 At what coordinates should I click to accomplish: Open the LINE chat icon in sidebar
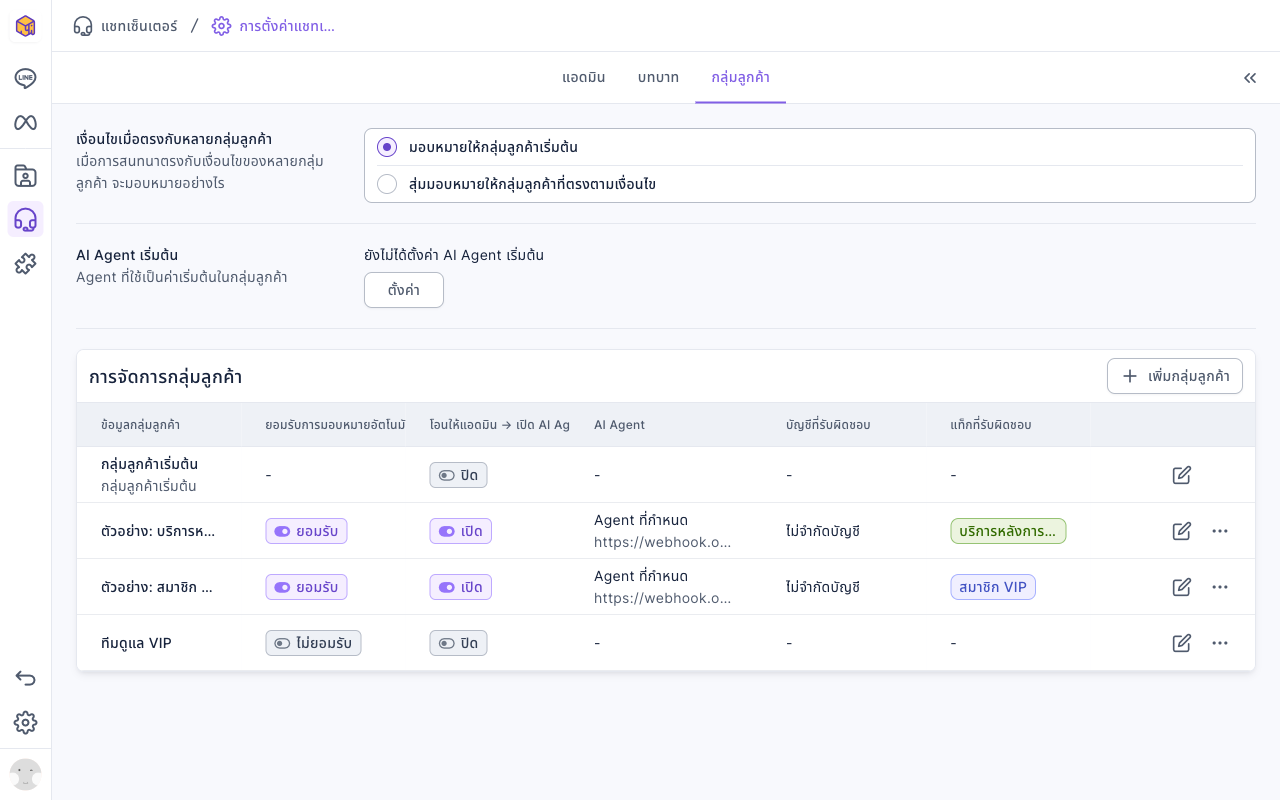pos(25,78)
